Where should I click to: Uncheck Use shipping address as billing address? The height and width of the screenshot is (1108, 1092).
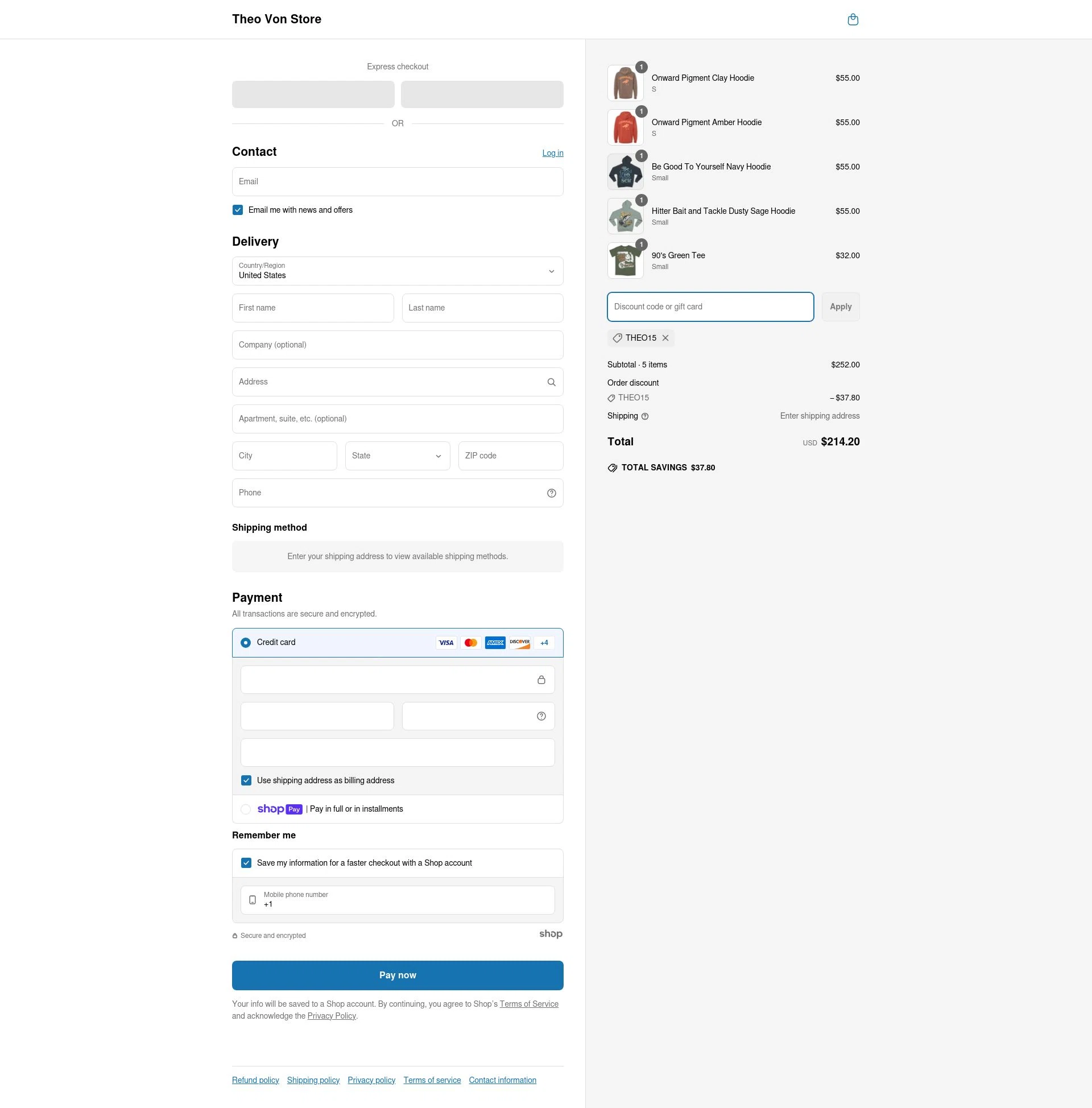(x=247, y=780)
